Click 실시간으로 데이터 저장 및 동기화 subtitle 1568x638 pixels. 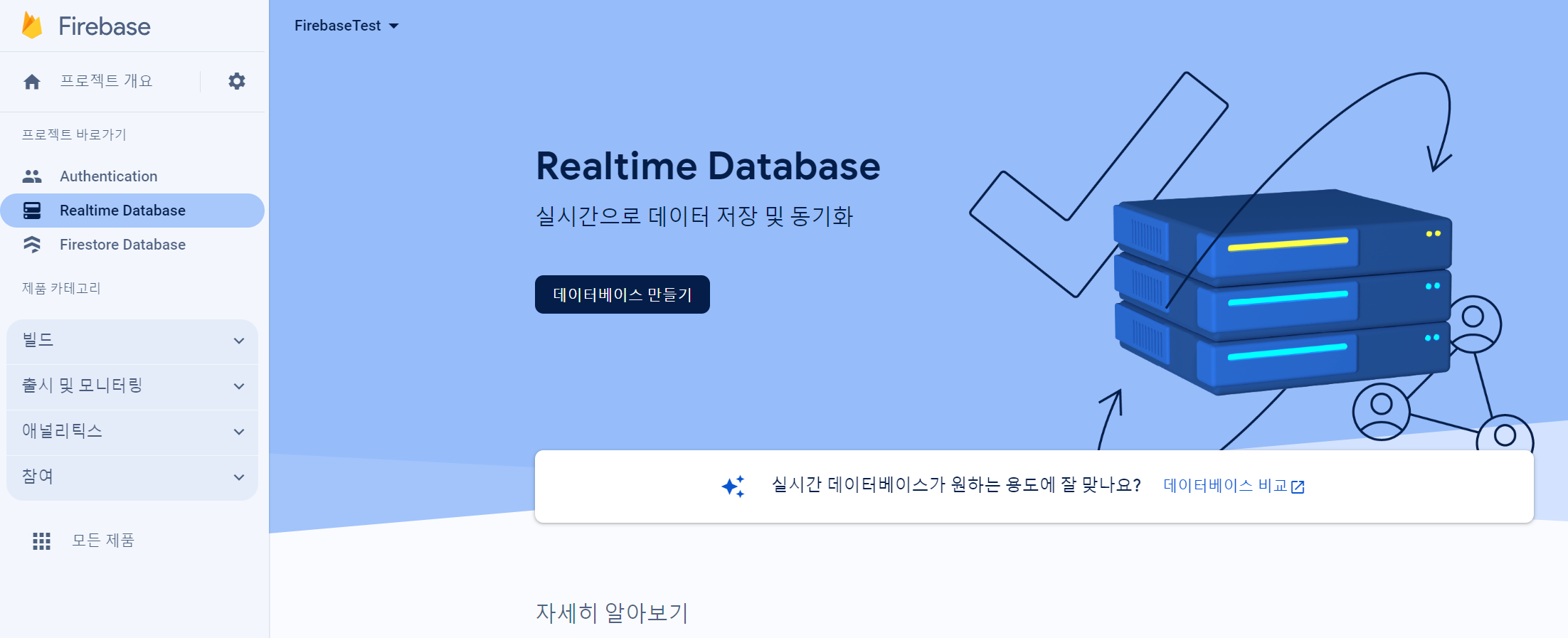tap(694, 216)
